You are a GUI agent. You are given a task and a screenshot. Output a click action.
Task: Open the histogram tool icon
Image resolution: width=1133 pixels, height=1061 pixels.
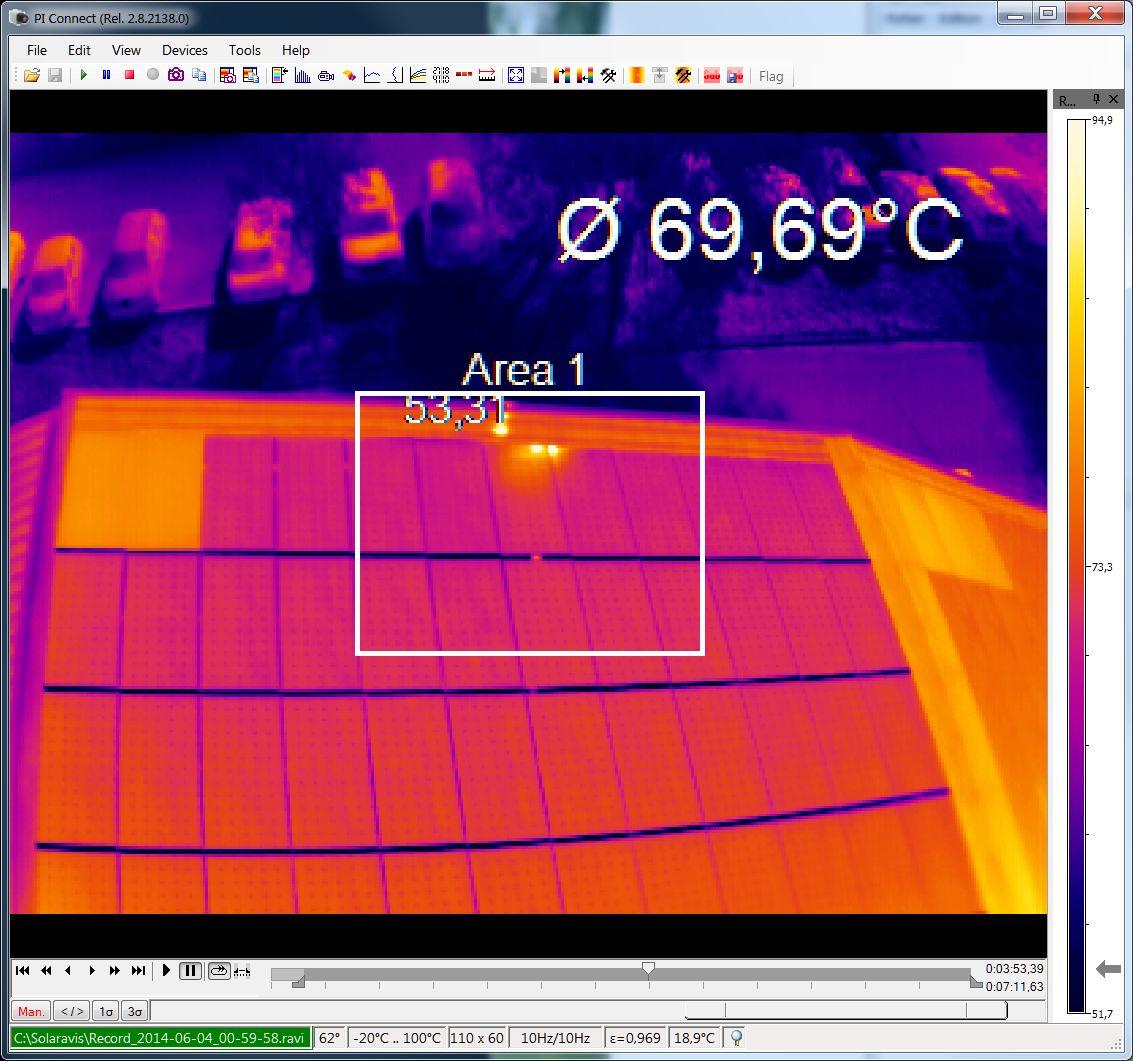[302, 75]
